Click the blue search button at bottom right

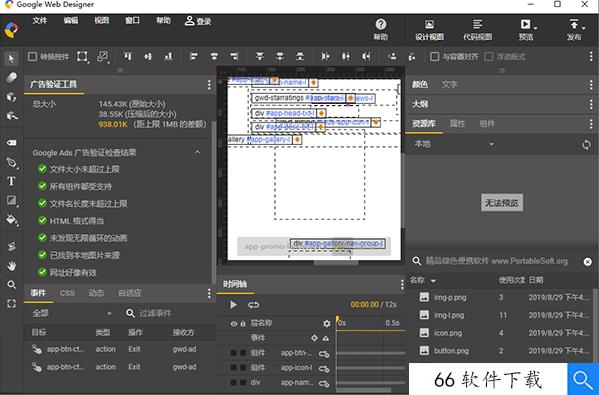click(583, 379)
